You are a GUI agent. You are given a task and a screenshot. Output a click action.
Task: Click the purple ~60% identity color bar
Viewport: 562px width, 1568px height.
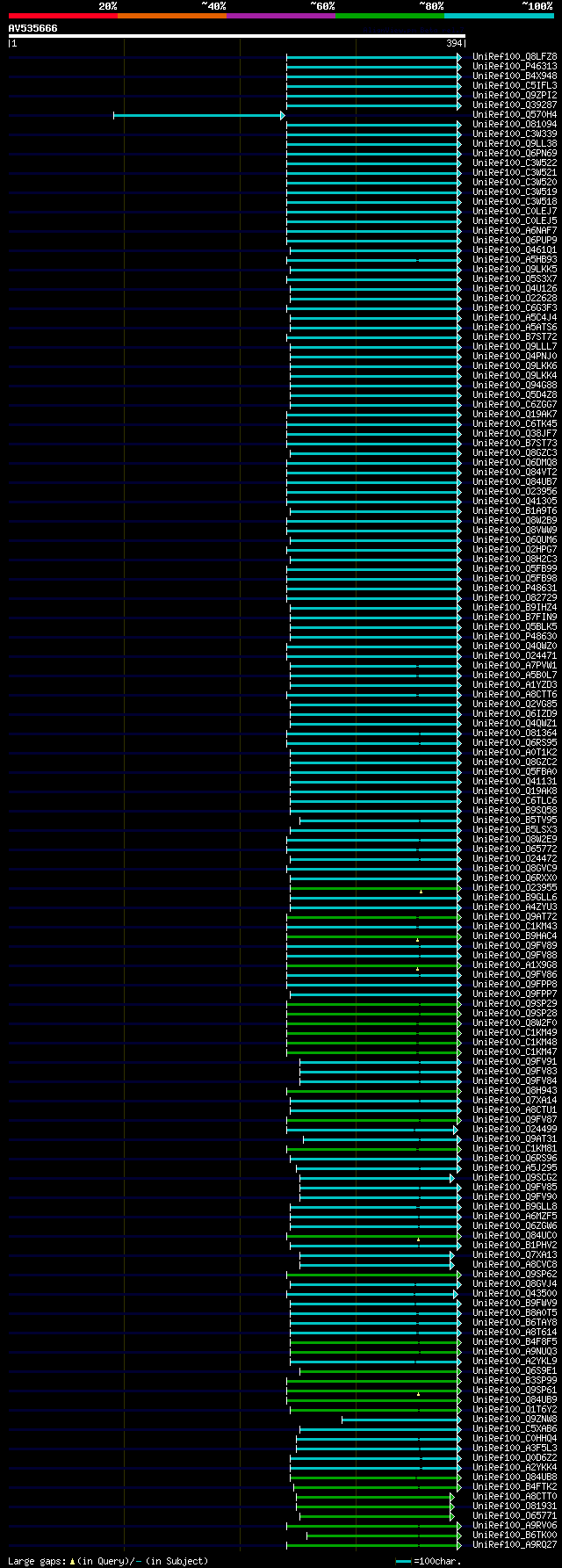click(x=281, y=15)
